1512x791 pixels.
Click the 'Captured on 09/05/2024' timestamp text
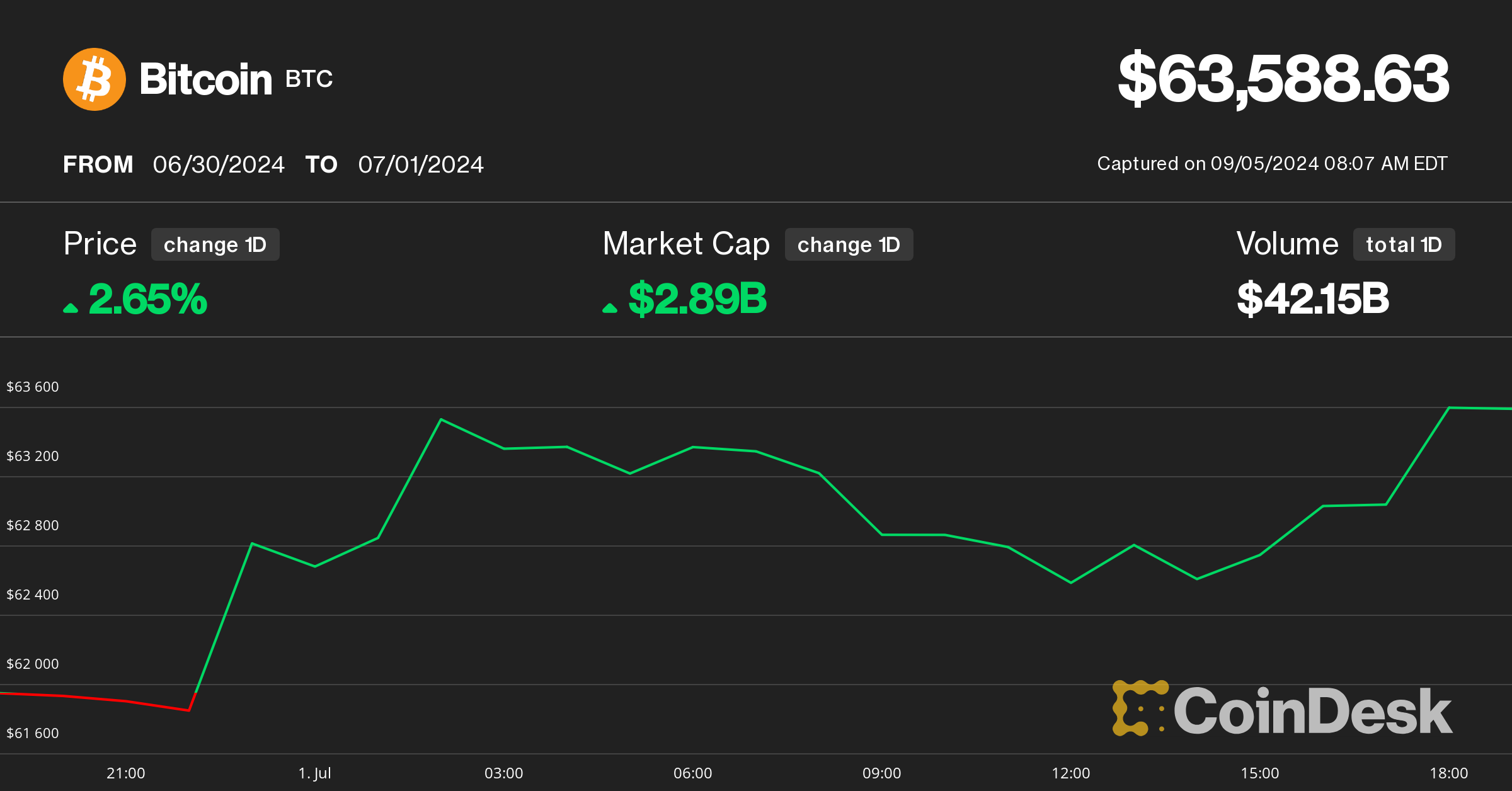point(1272,164)
